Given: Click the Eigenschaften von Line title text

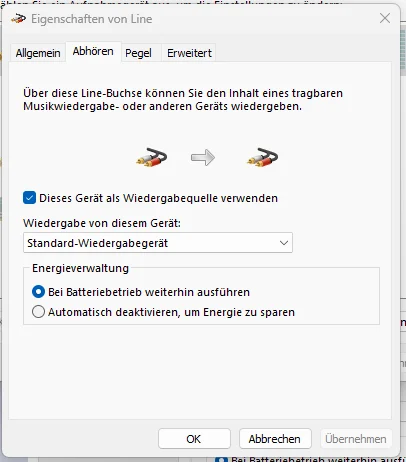Looking at the screenshot, I should (x=92, y=19).
